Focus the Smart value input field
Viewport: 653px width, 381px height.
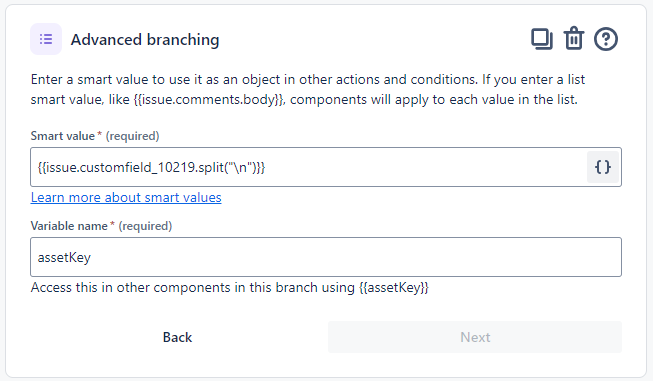coord(309,167)
